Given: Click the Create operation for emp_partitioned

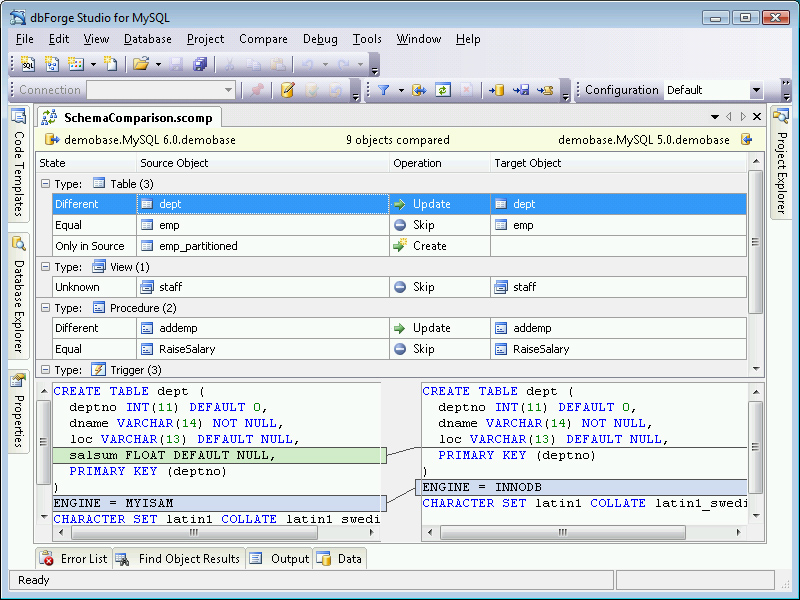Looking at the screenshot, I should coord(439,246).
